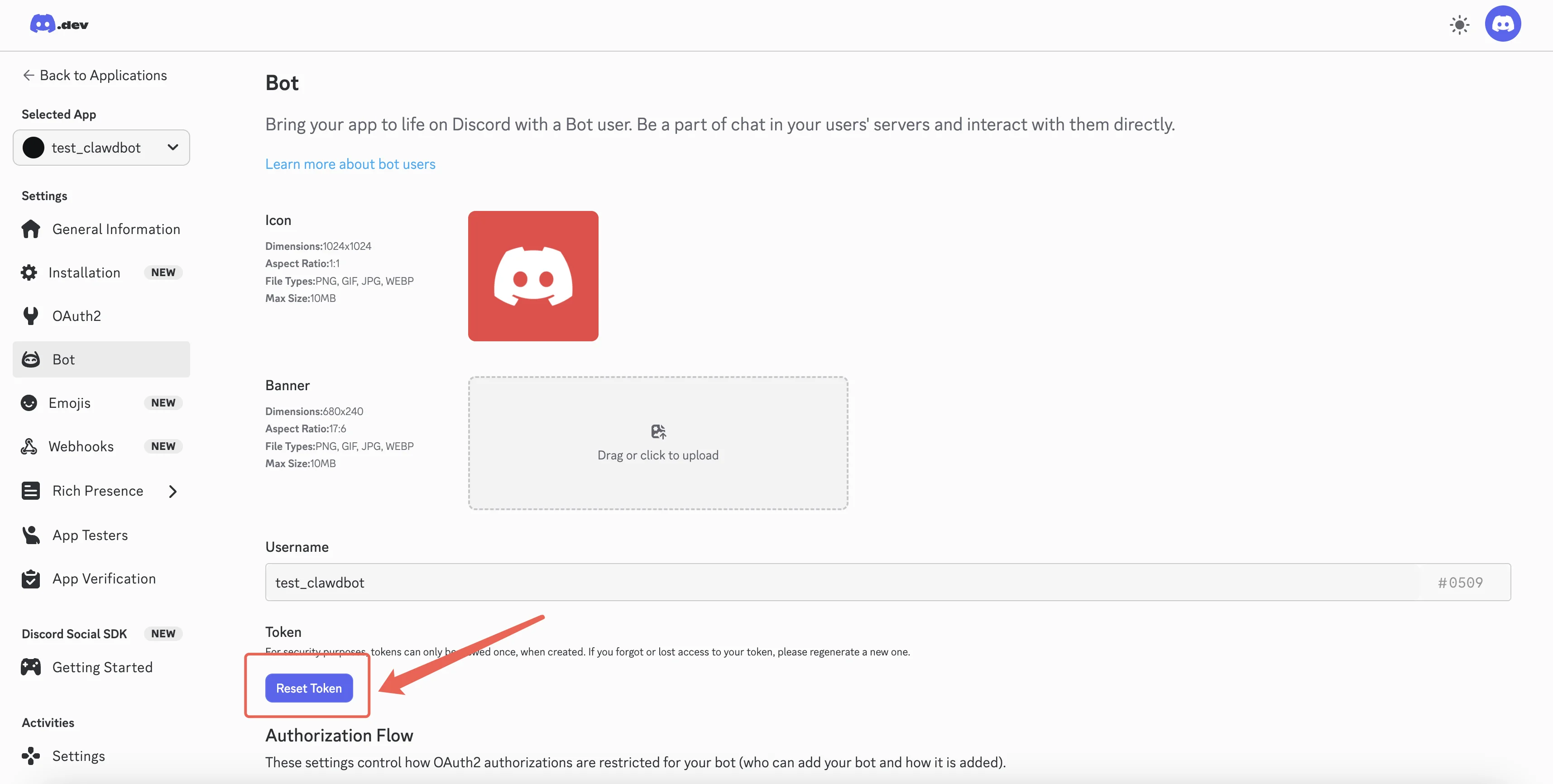Click the General Information home icon

[31, 229]
